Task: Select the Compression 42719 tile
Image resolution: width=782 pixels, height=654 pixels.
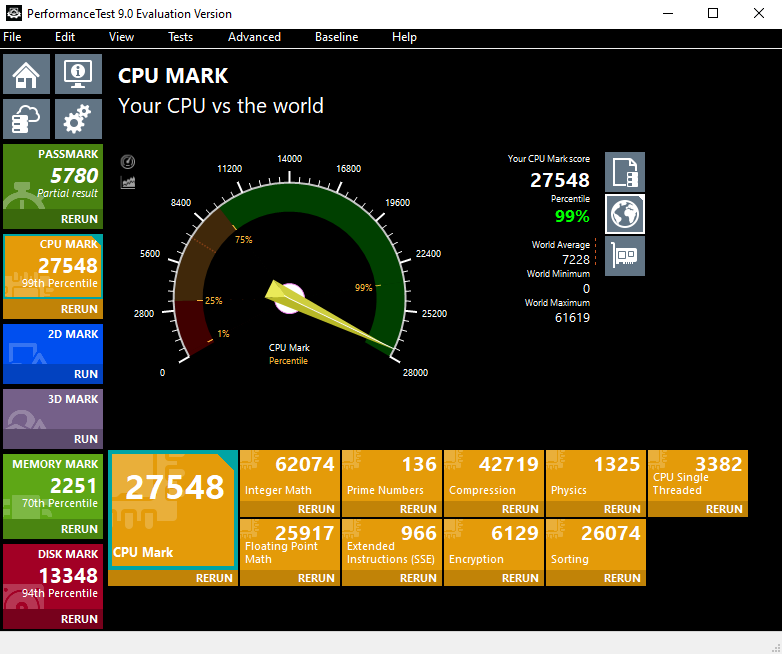Action: coord(494,476)
